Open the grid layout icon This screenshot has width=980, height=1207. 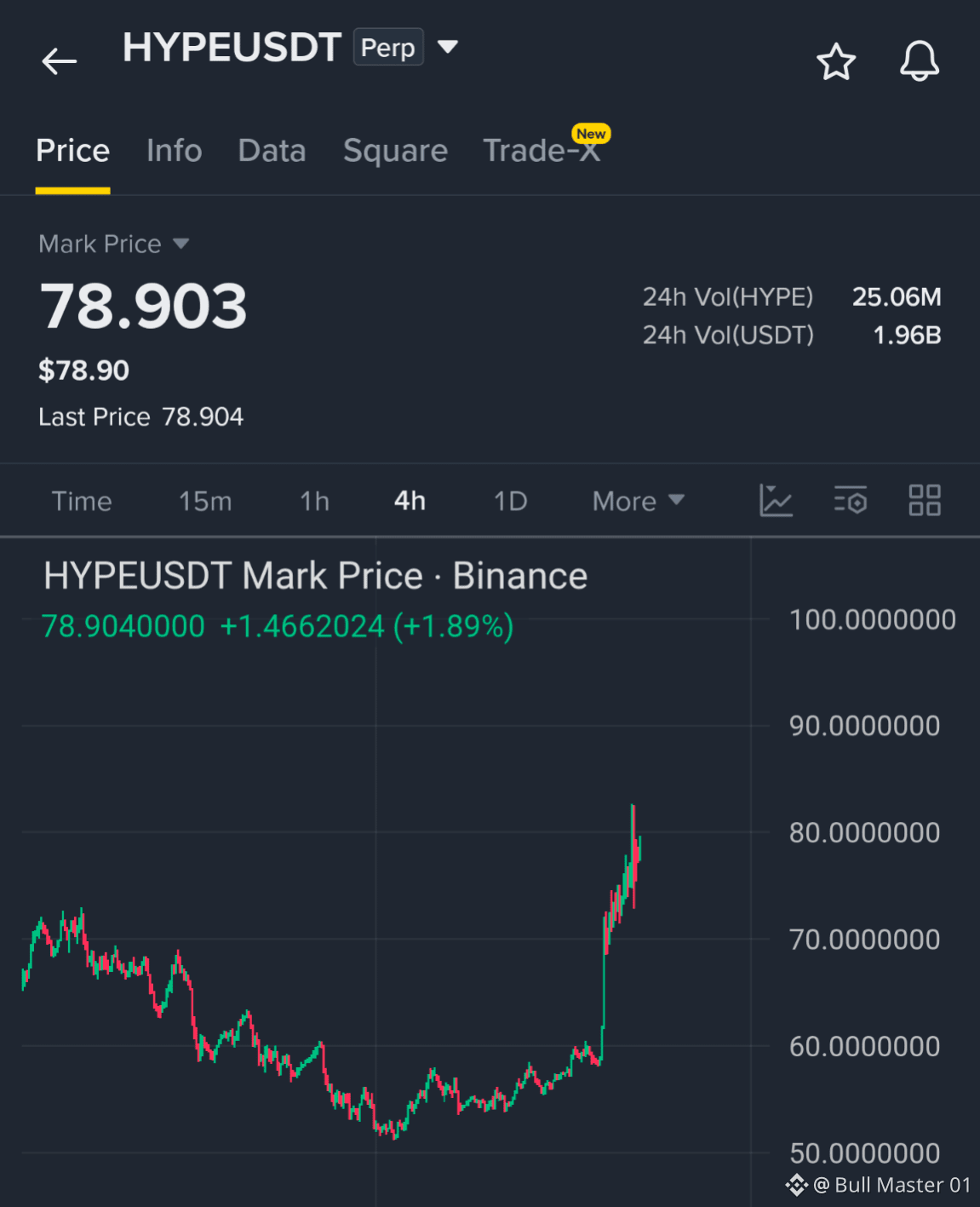tap(924, 500)
